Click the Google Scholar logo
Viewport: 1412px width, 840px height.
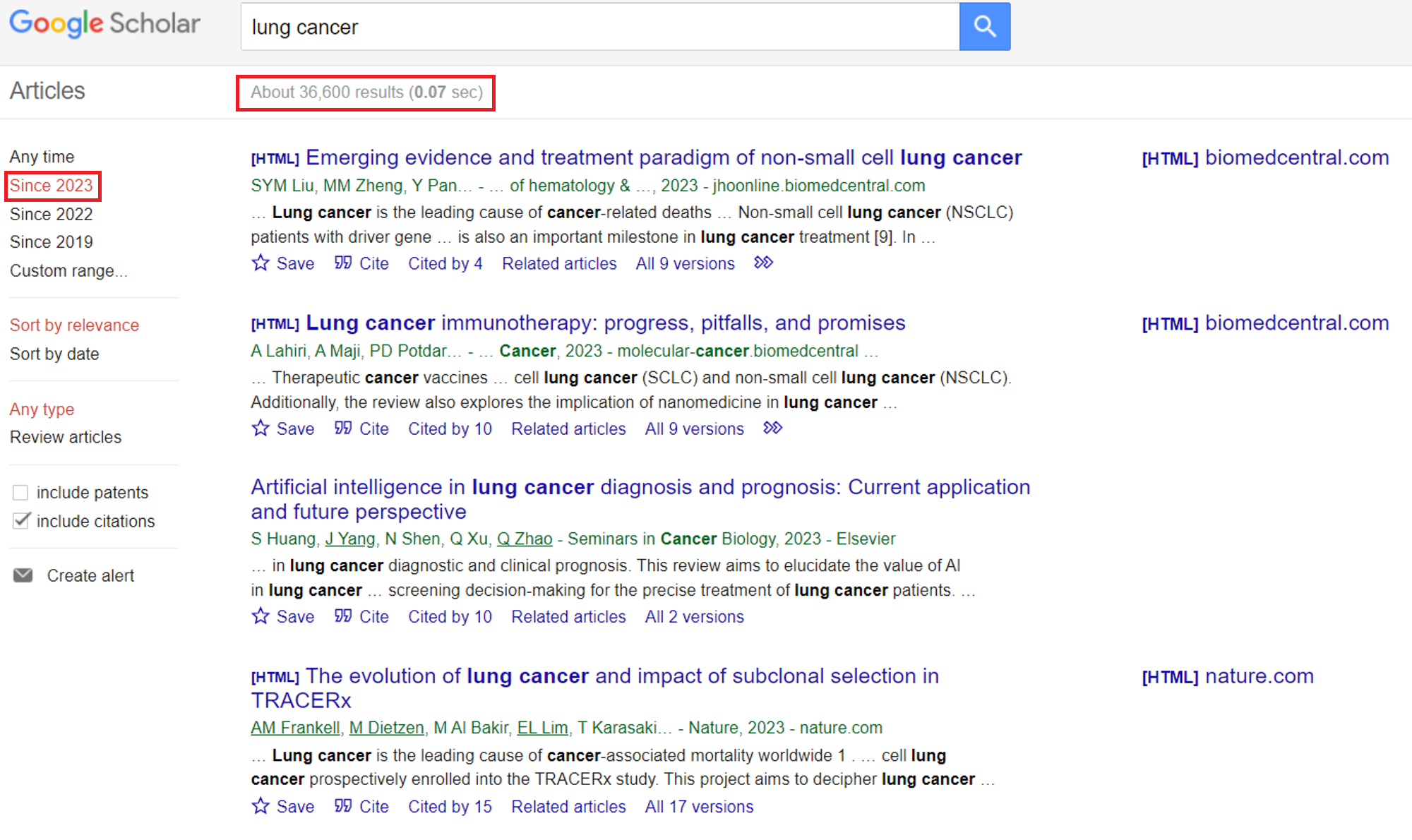pyautogui.click(x=104, y=24)
